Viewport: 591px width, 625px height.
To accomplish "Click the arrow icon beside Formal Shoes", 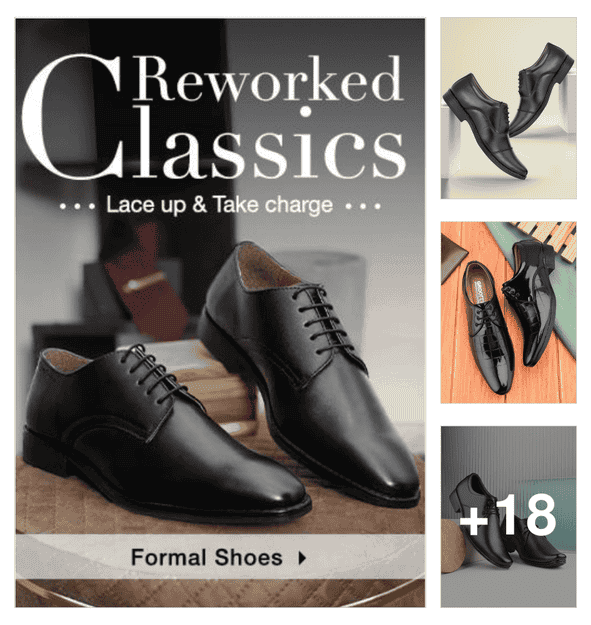I will point(302,558).
